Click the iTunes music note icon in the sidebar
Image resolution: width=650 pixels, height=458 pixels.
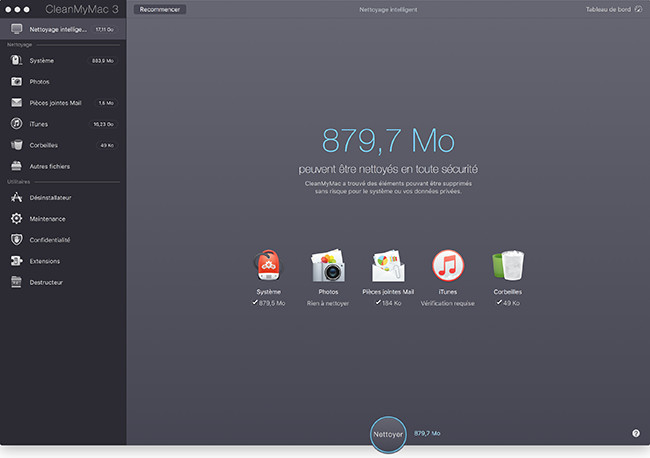point(17,124)
